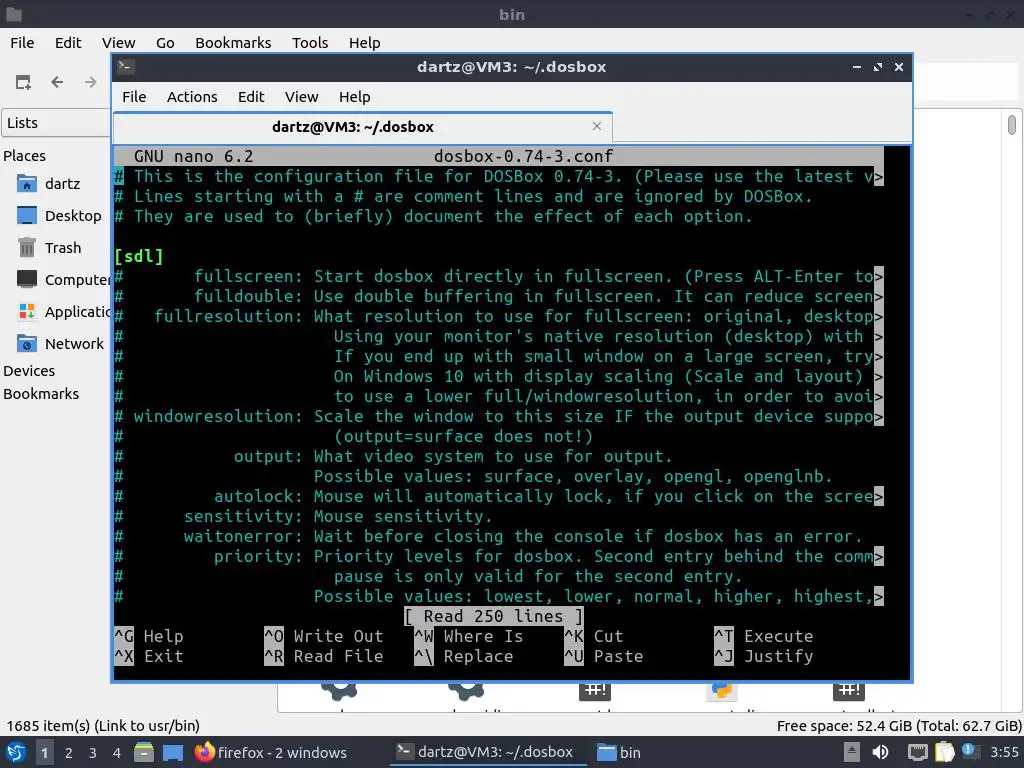Switch to workspace 4 in the pager
This screenshot has width=1024, height=768.
[x=117, y=752]
